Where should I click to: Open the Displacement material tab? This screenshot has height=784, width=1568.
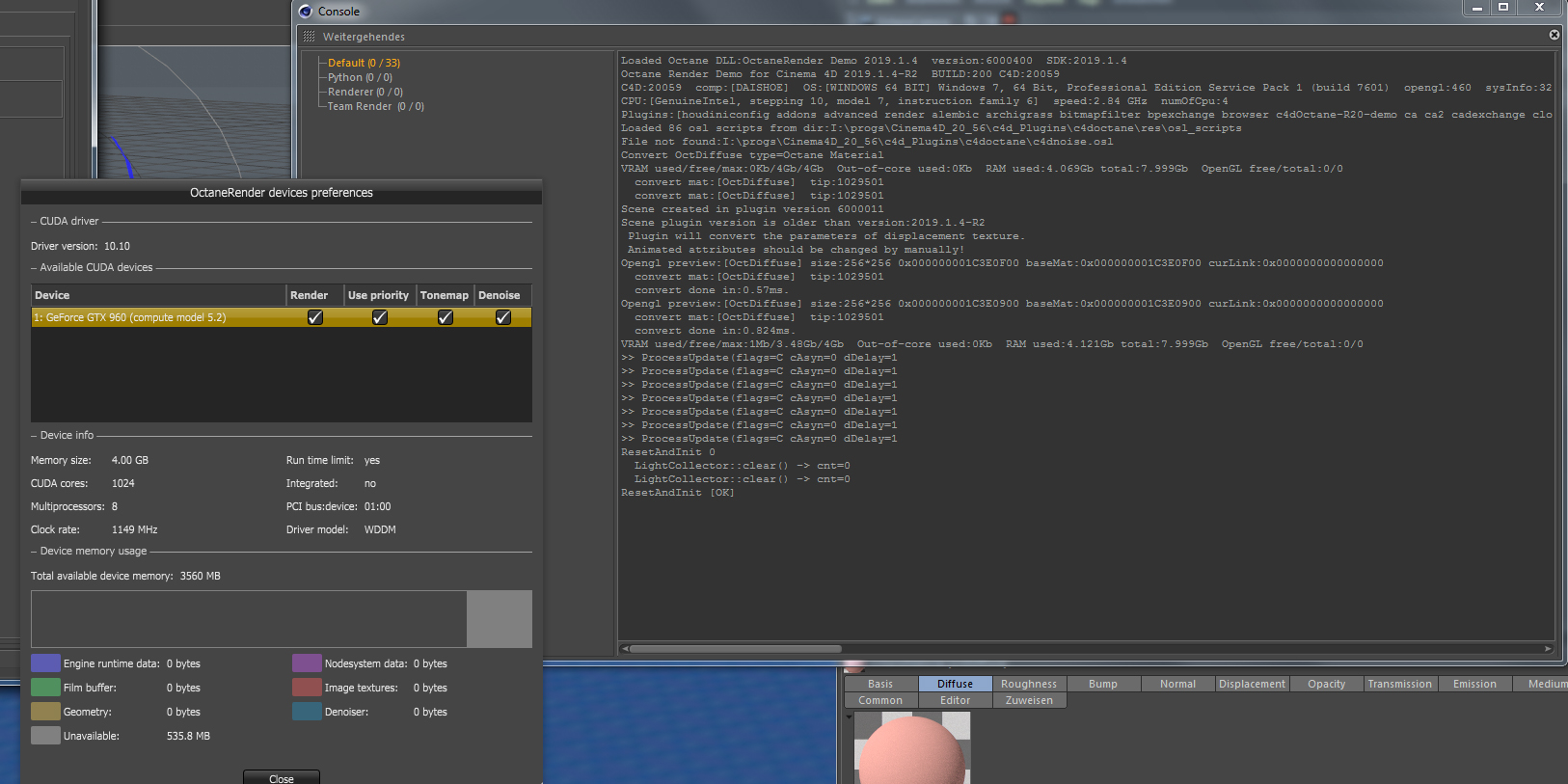coord(1252,684)
